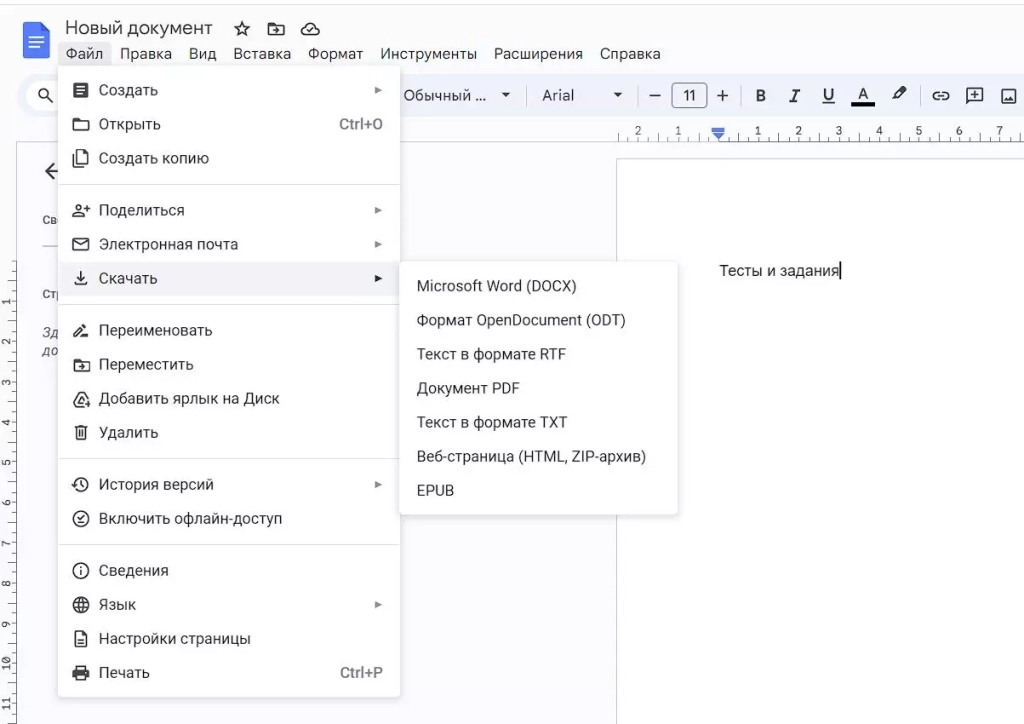Viewport: 1024px width, 724px height.
Task: Decrease font size with minus button
Action: (655, 96)
